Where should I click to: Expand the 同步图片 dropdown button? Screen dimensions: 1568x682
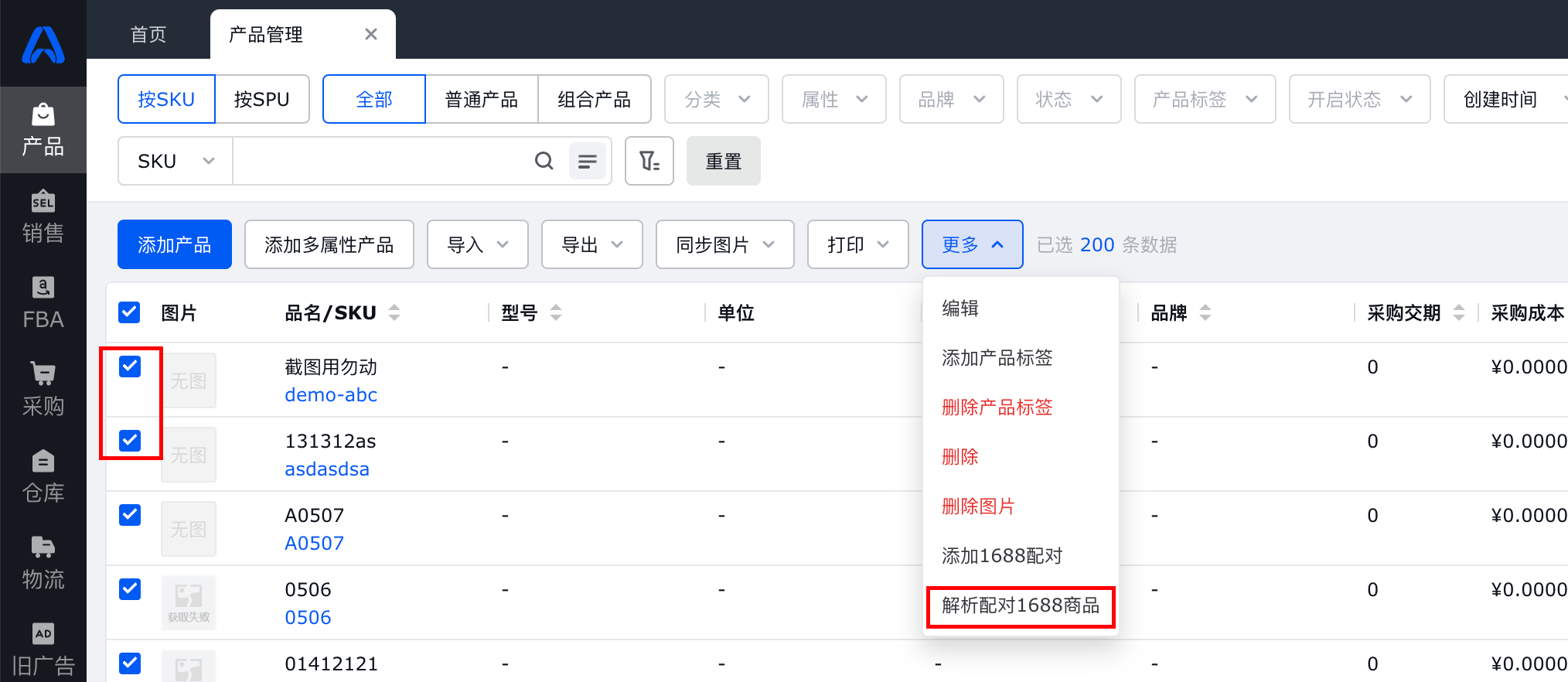725,244
